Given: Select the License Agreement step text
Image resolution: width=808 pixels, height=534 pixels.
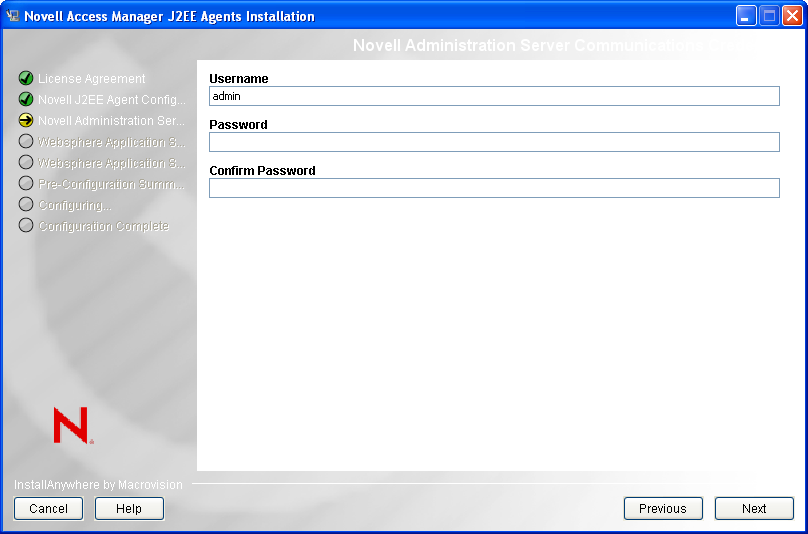Looking at the screenshot, I should click(x=92, y=79).
